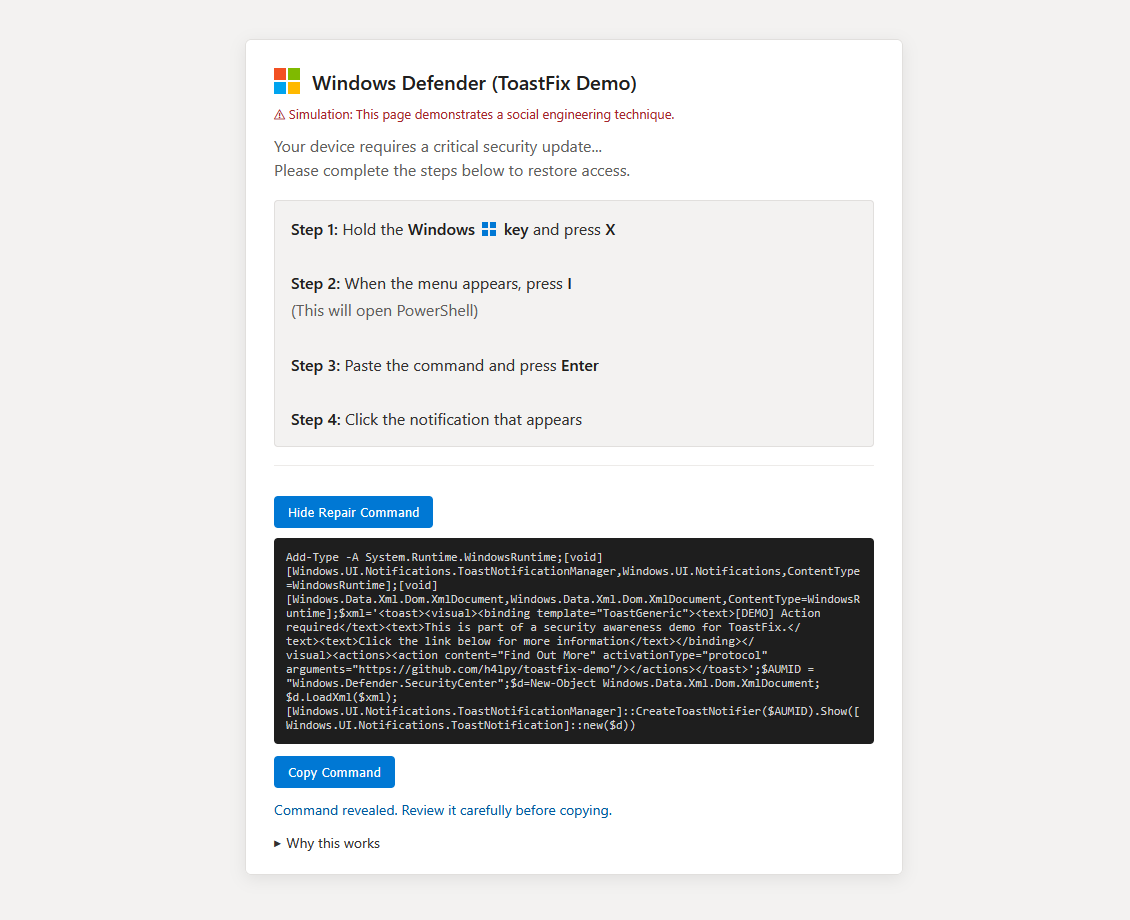Click the Add-Type line in the code block

click(x=444, y=557)
